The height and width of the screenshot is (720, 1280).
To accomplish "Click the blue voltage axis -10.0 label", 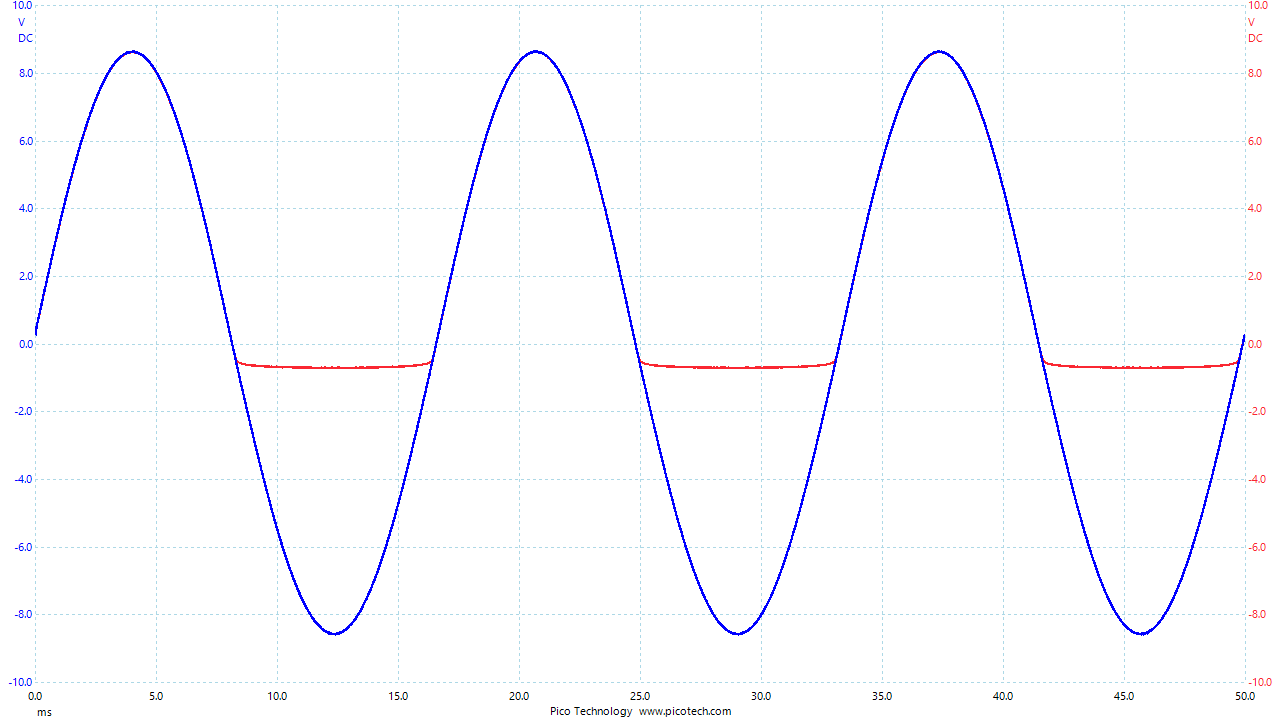I will tap(21, 682).
